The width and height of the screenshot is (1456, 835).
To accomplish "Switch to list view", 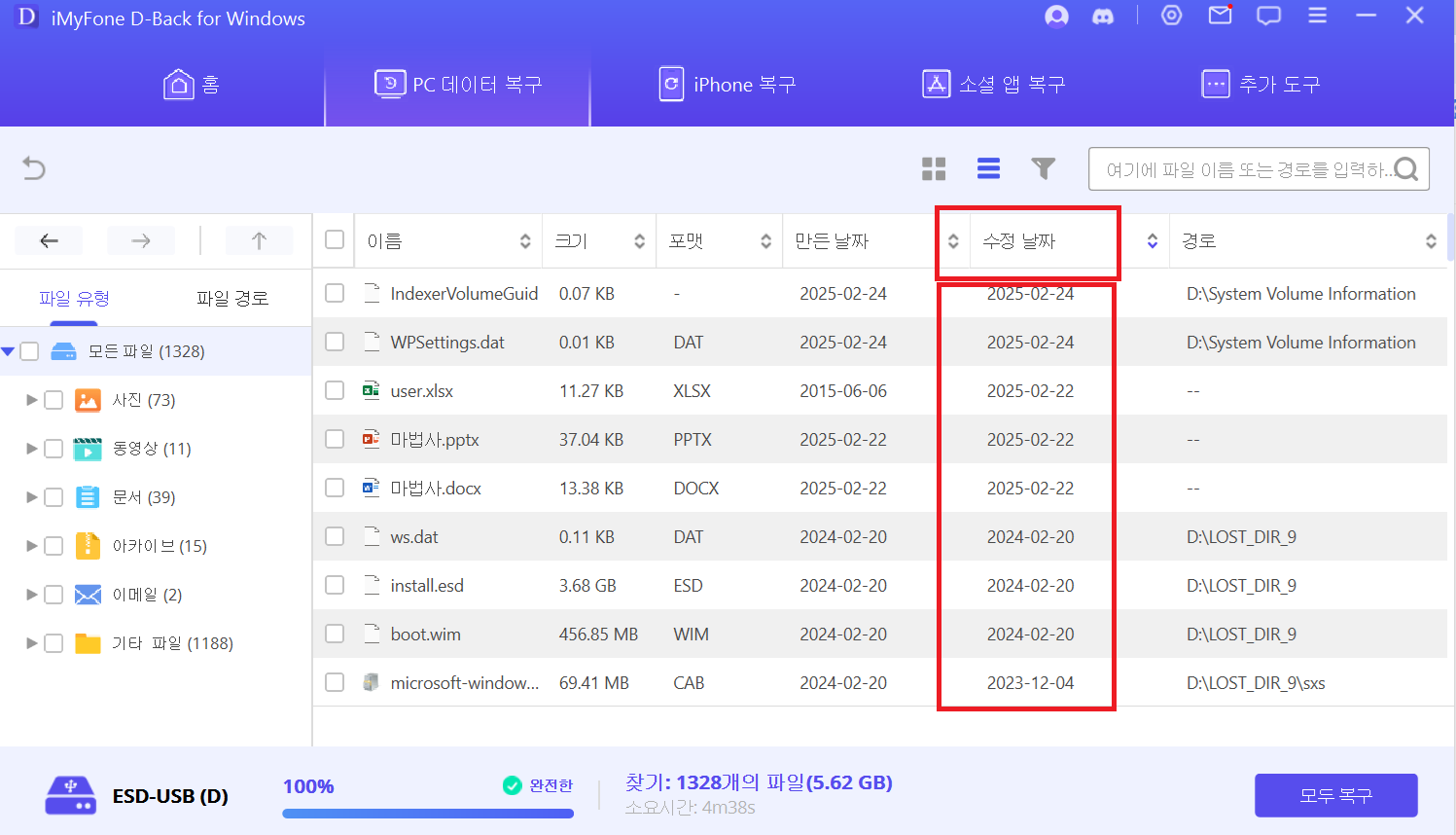I will 988,169.
